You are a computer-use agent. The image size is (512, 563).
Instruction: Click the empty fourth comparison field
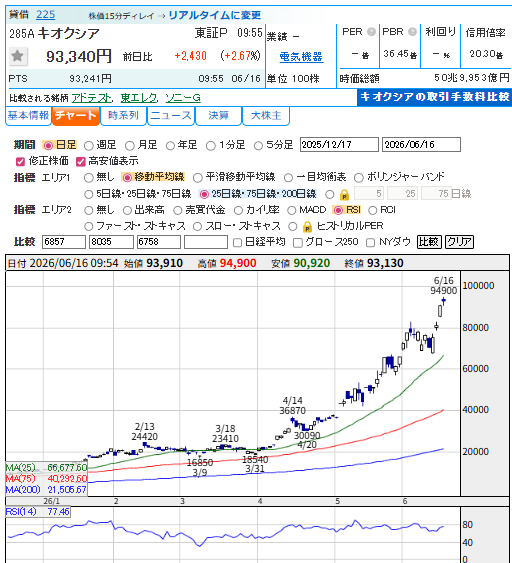tap(206, 242)
